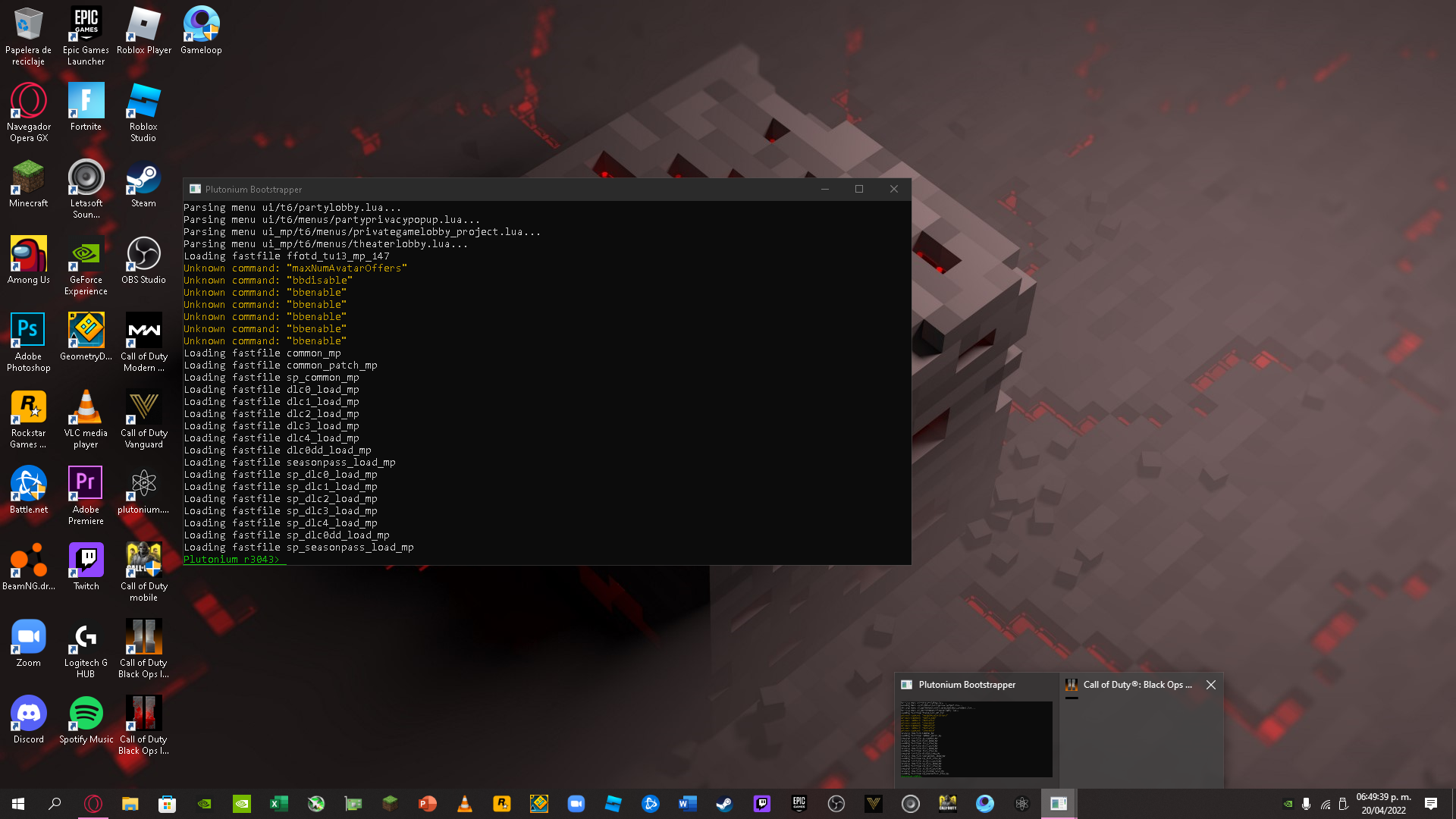Viewport: 1456px width, 819px height.
Task: Click the microphone tray icon
Action: [x=1306, y=804]
